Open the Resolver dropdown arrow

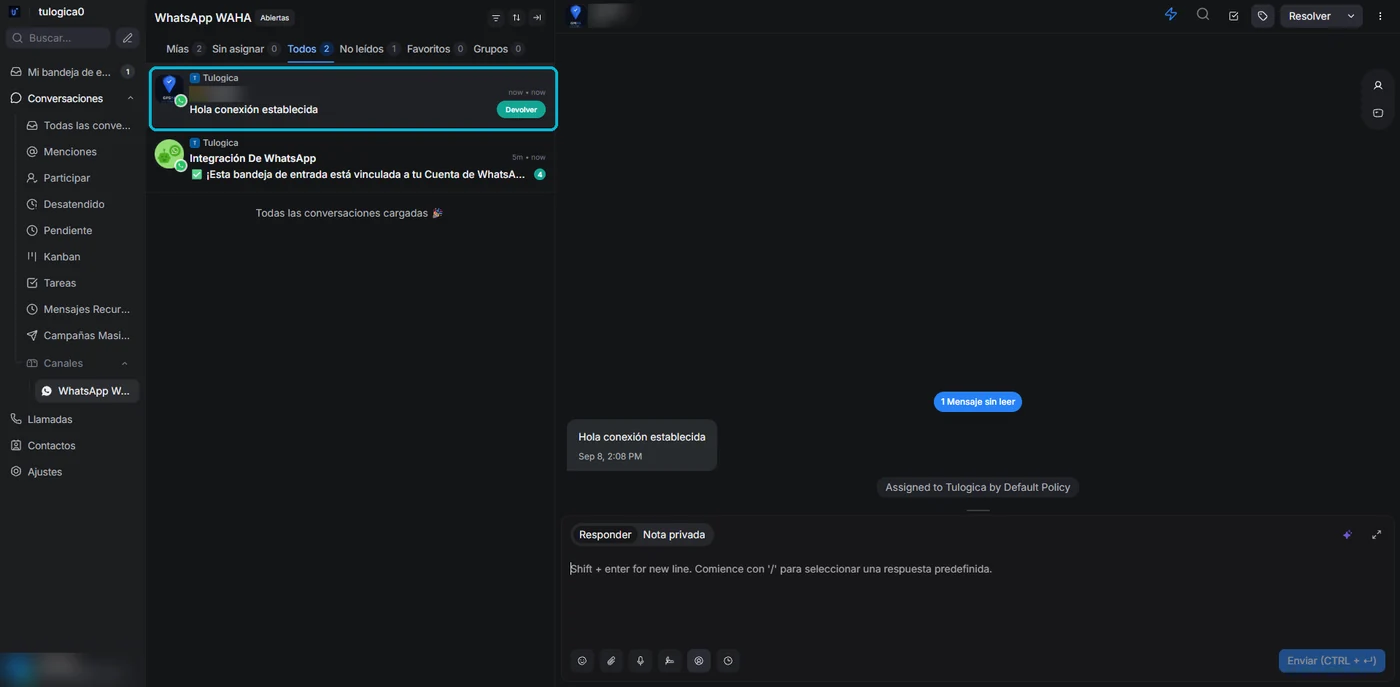click(x=1351, y=16)
